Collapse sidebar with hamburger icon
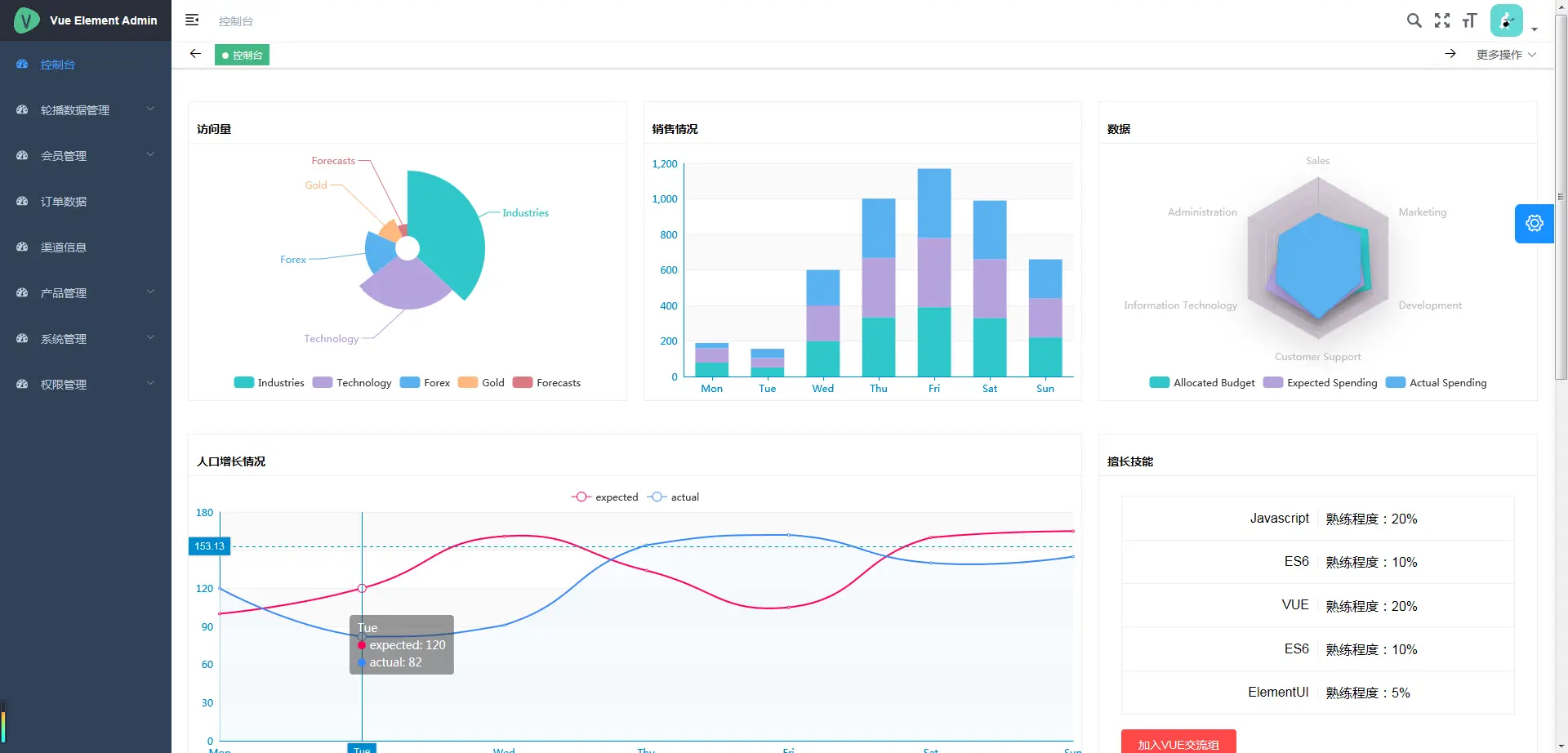Screen dimensions: 1568x753 tap(192, 20)
